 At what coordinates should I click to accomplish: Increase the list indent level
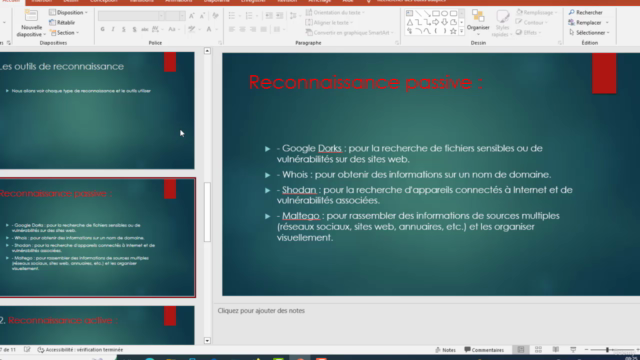[280, 16]
